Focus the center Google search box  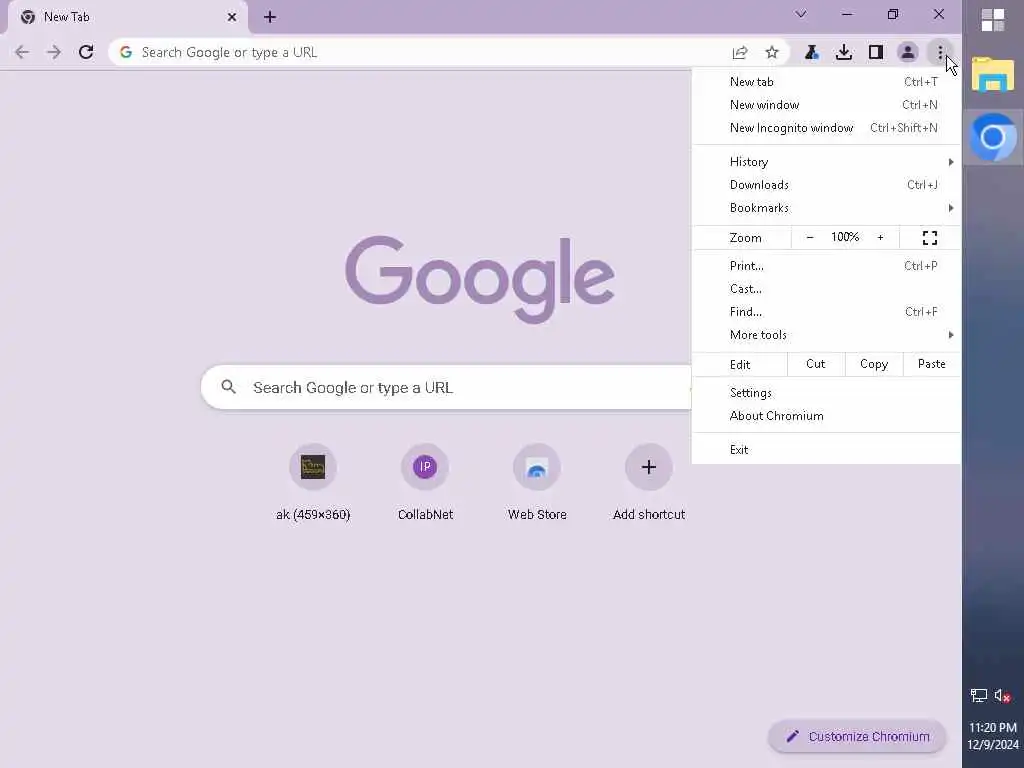coord(446,387)
